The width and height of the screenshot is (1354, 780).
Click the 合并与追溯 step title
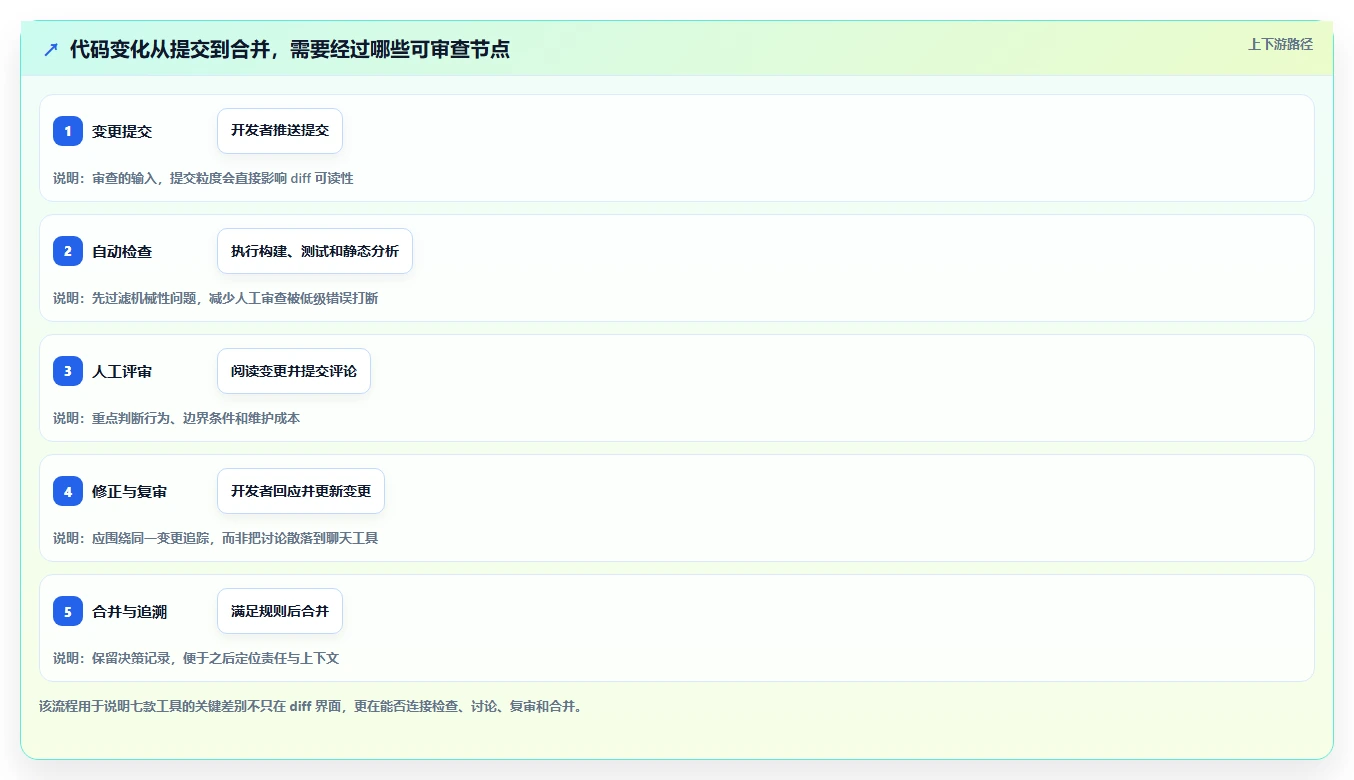[130, 611]
